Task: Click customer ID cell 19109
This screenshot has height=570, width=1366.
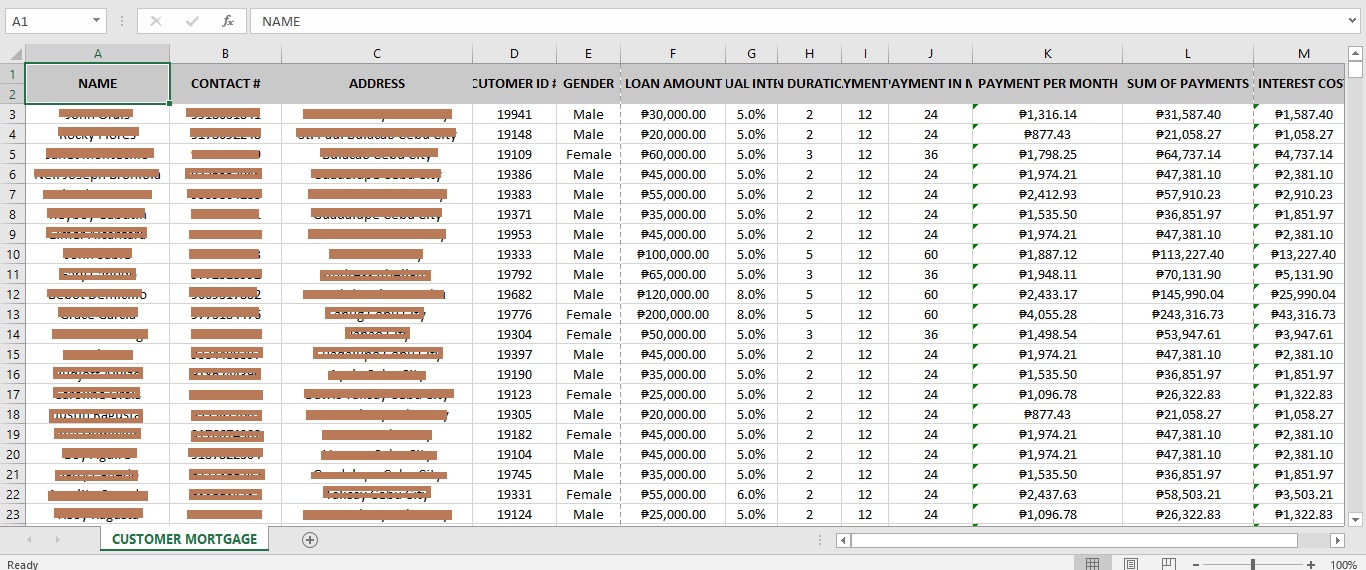Action: pos(514,154)
